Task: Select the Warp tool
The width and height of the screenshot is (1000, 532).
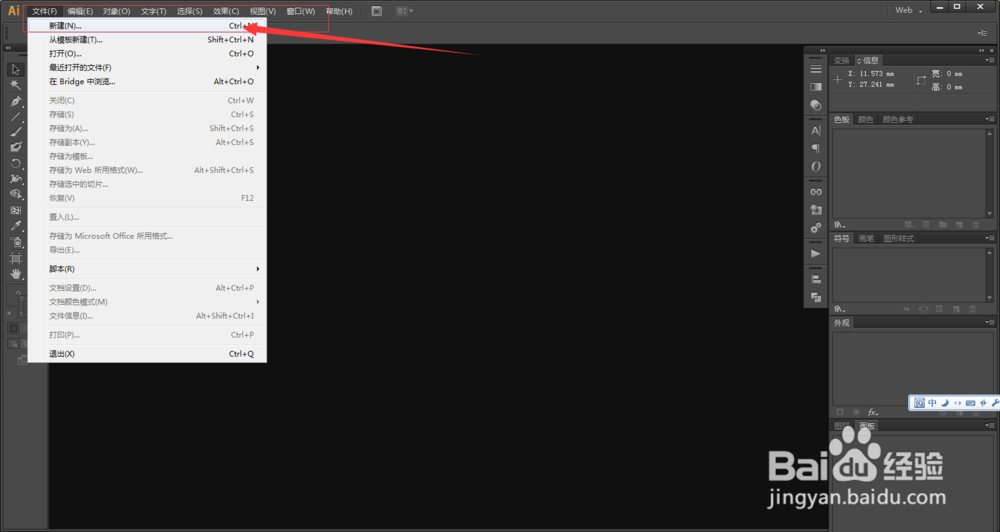Action: 15,179
